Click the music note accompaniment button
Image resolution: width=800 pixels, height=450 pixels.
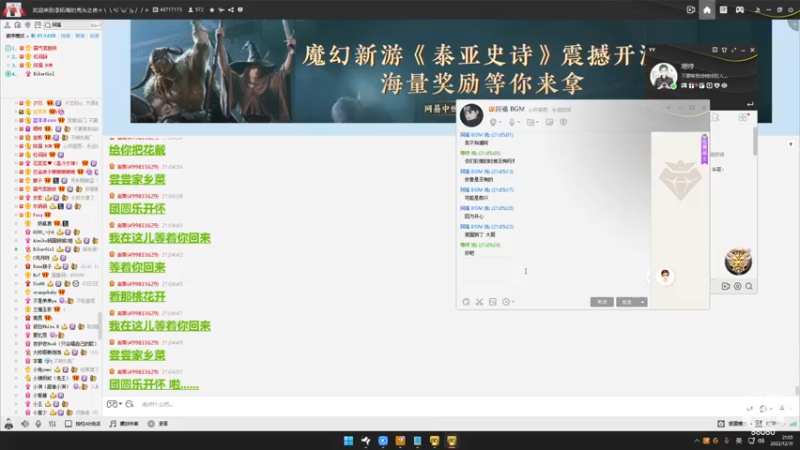pyautogui.click(x=124, y=424)
